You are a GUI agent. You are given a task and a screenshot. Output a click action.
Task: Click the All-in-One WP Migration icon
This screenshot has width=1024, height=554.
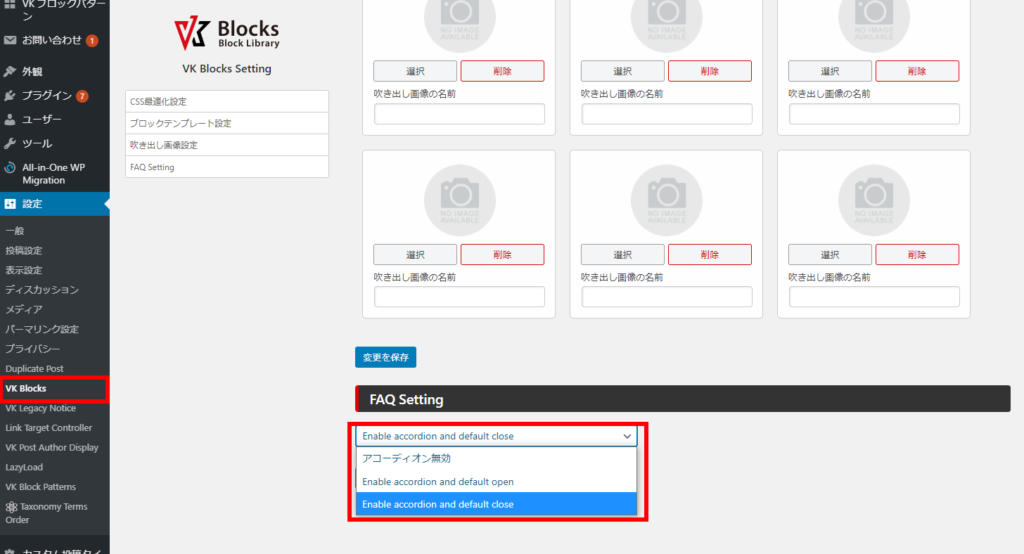coord(10,167)
